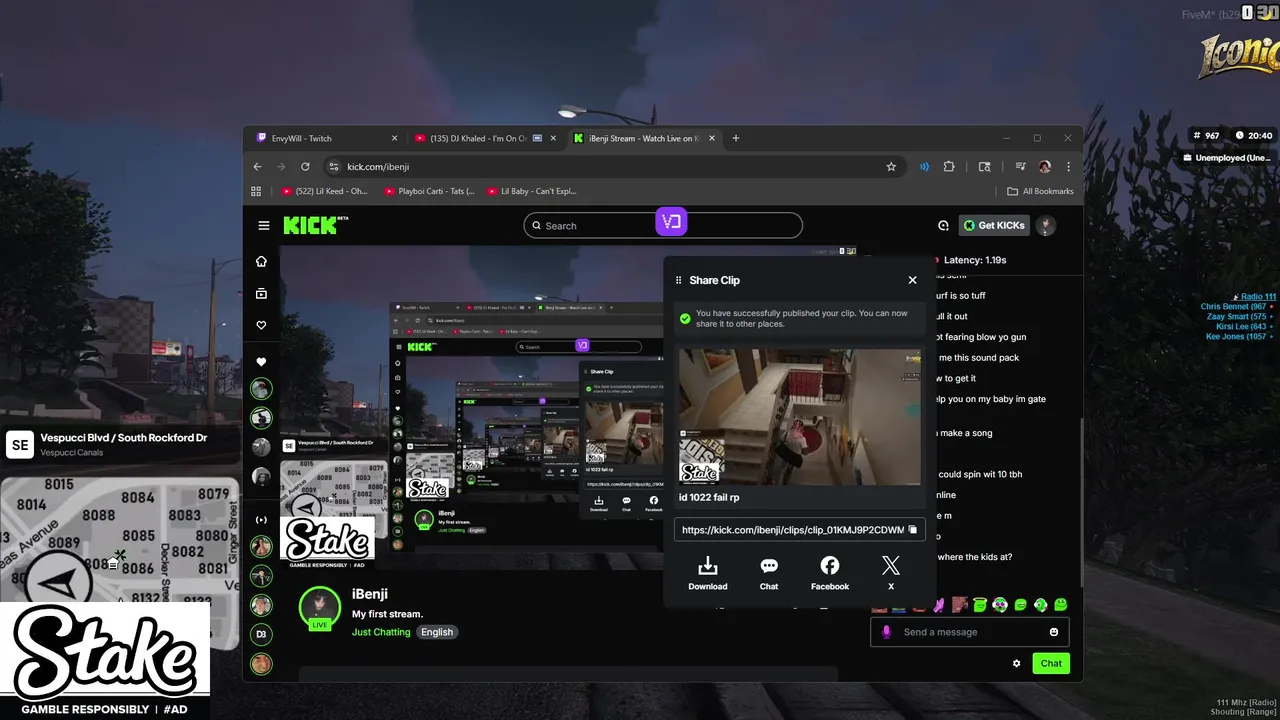The height and width of the screenshot is (720, 1280).
Task: Select the iBenji Stream Kick tab
Action: [x=644, y=138]
